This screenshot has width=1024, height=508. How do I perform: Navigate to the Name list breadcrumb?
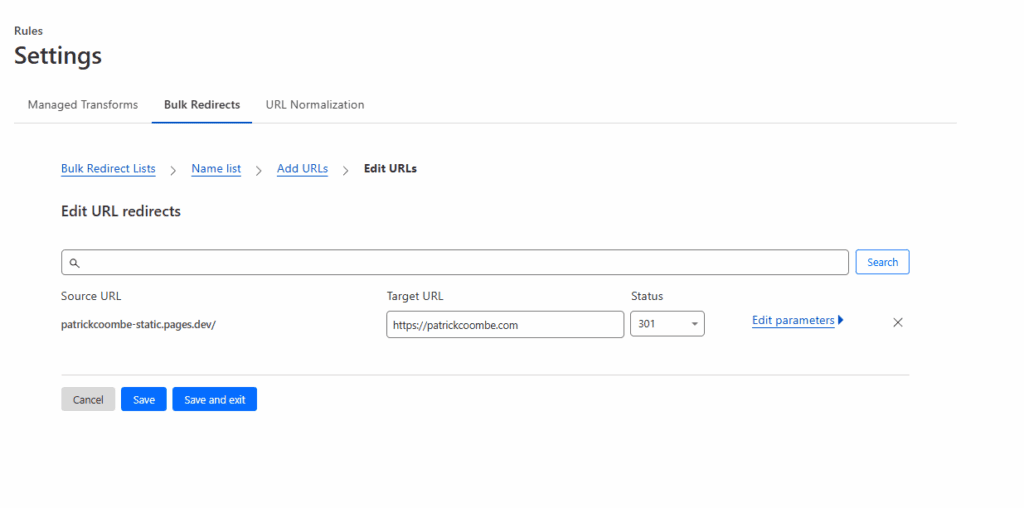pos(216,169)
